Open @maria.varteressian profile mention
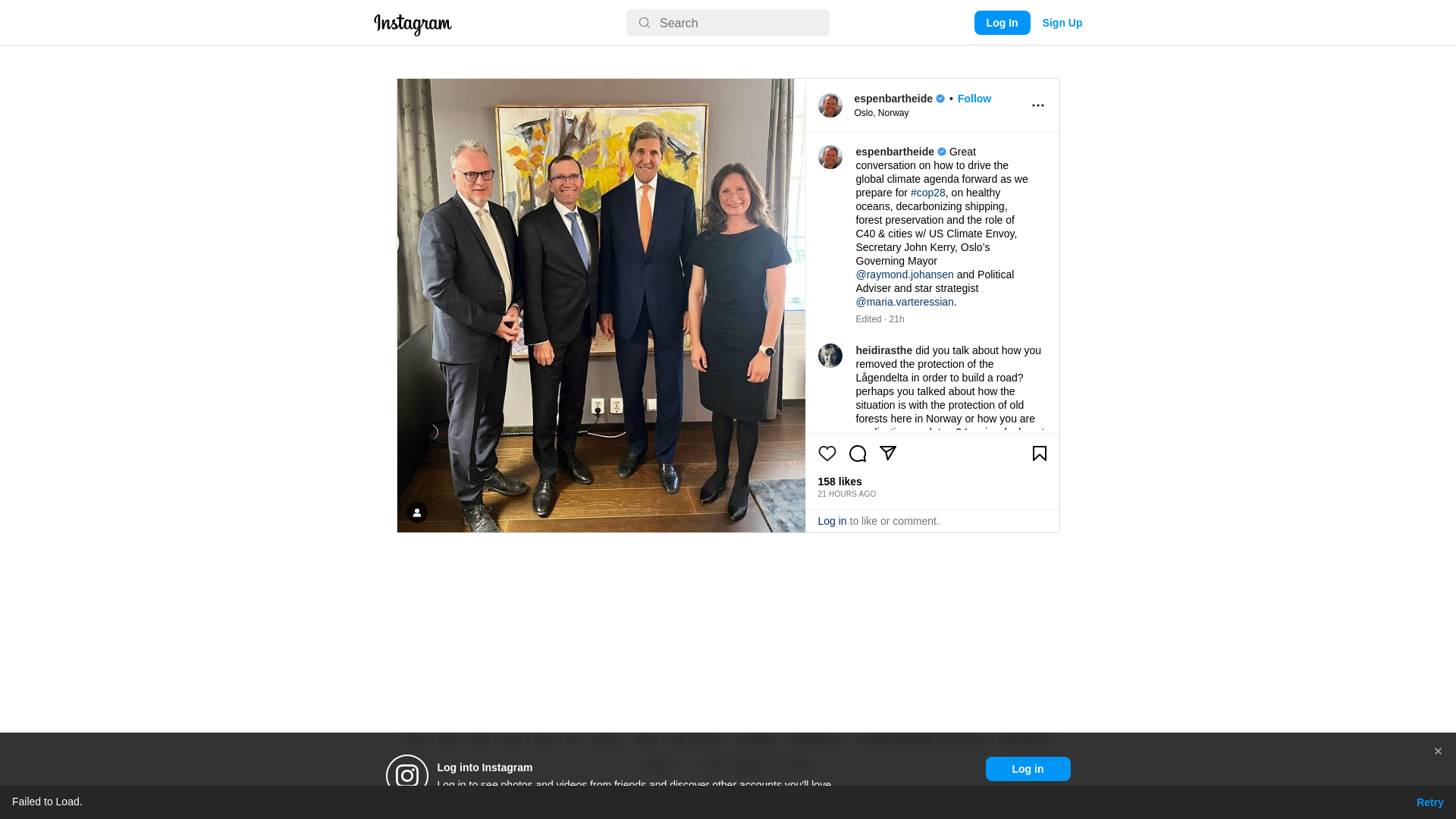The width and height of the screenshot is (1456, 819). tap(905, 302)
